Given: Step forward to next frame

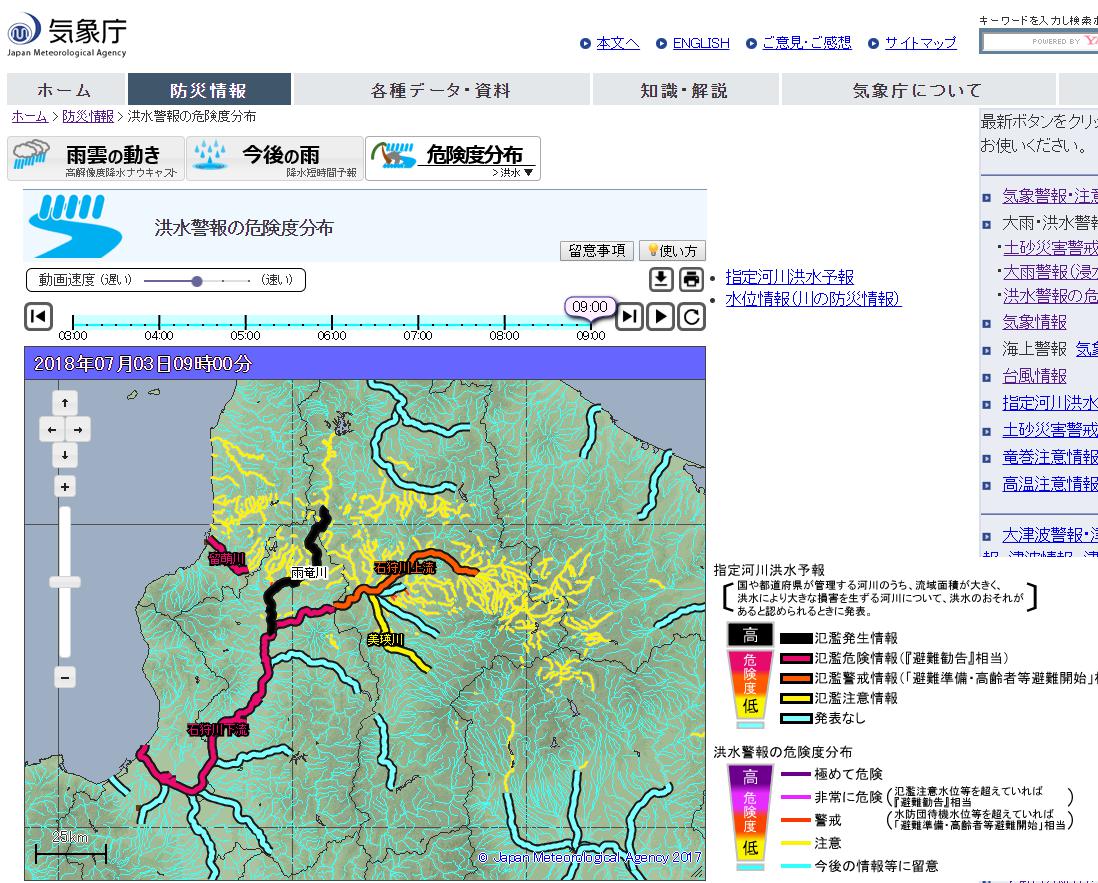Looking at the screenshot, I should tap(630, 317).
